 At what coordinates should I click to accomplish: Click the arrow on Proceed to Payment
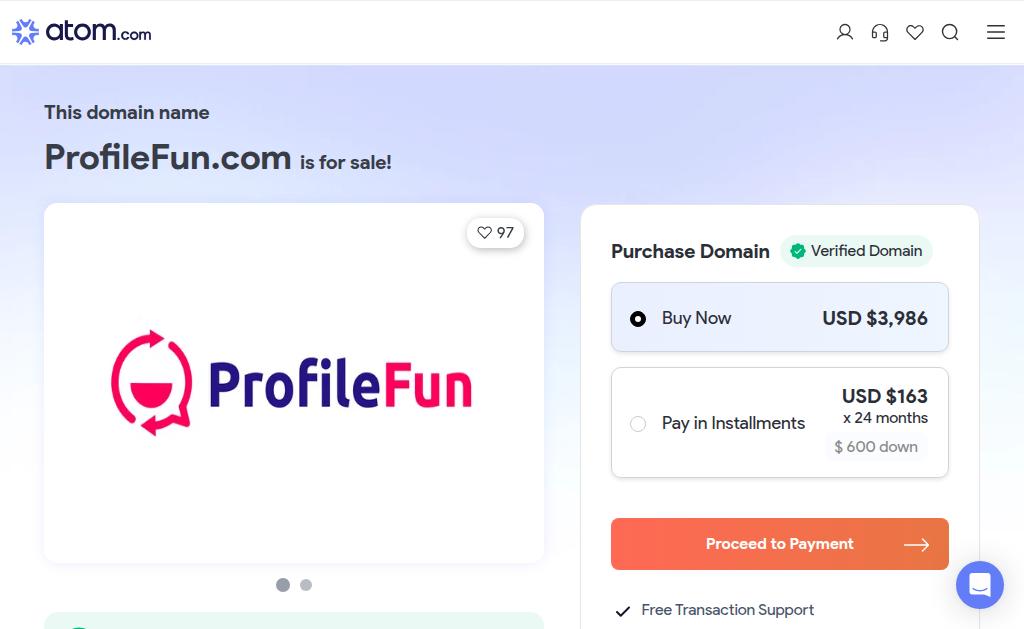point(916,545)
